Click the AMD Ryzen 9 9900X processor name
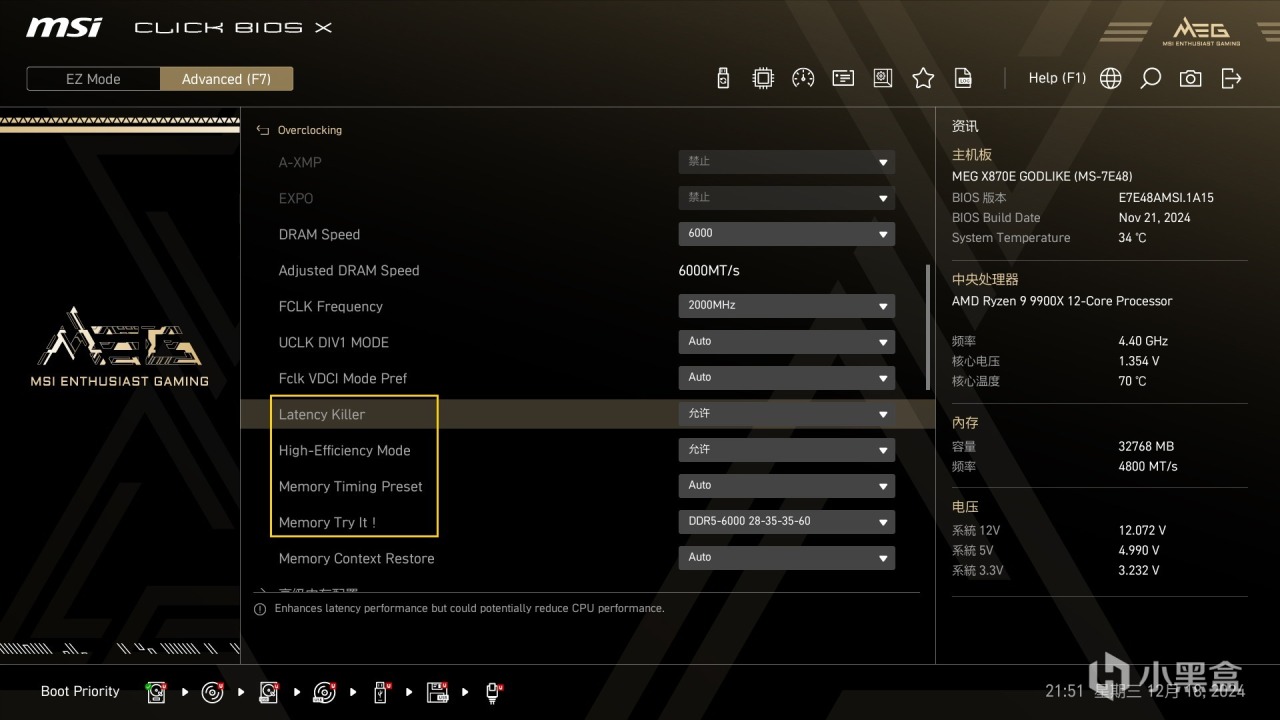 click(1062, 301)
